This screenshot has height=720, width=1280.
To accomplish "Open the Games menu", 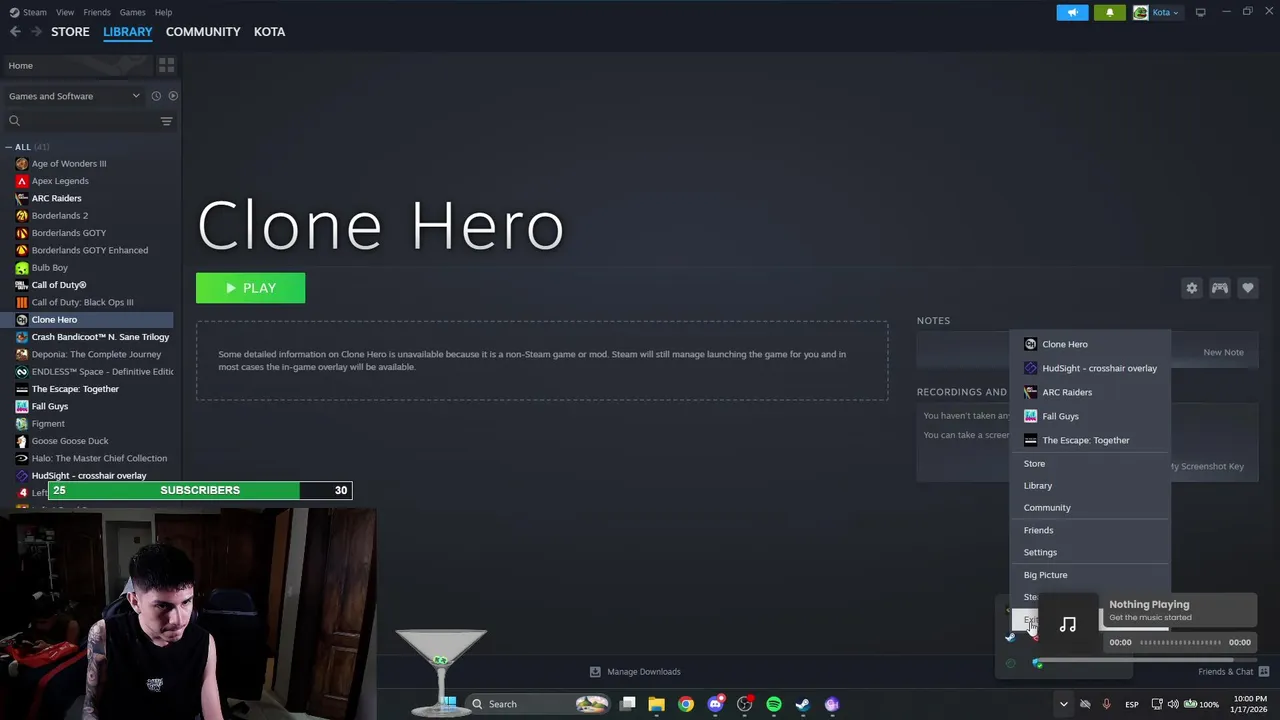I will pos(132,12).
